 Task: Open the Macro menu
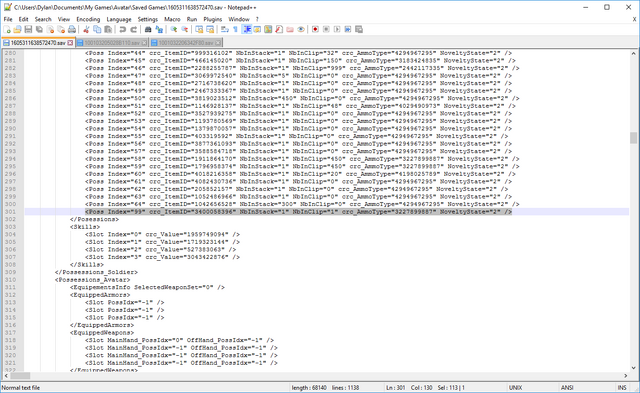pyautogui.click(x=172, y=19)
